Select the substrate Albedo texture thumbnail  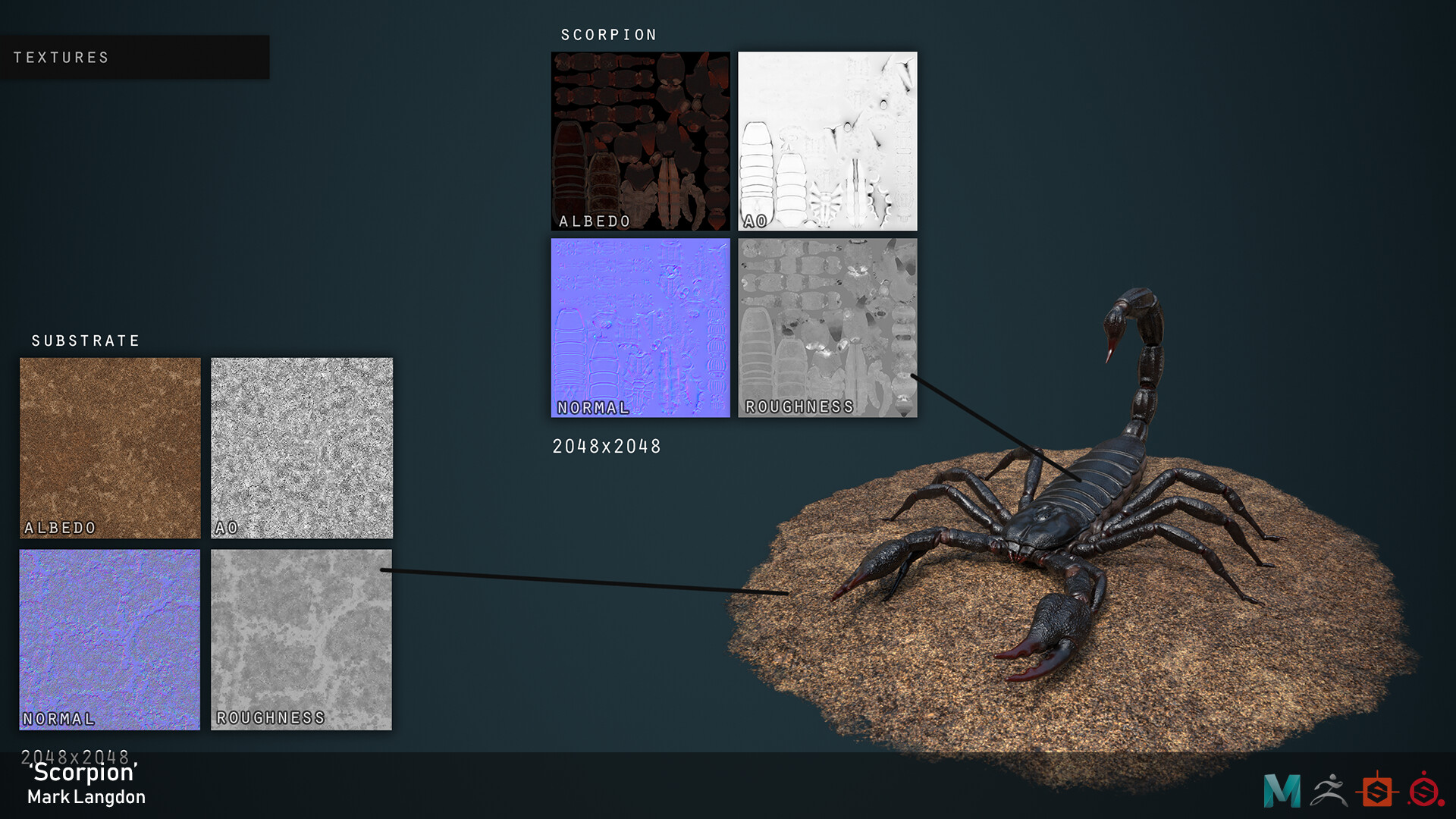110,448
